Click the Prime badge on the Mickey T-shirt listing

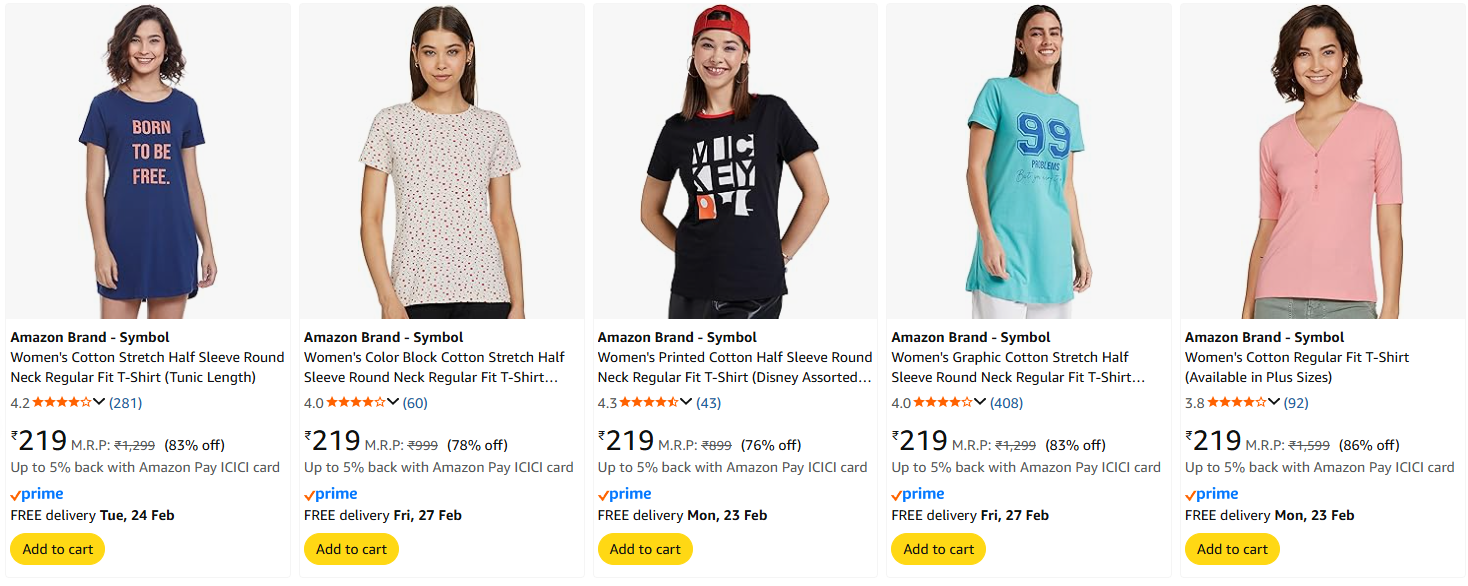coord(625,494)
